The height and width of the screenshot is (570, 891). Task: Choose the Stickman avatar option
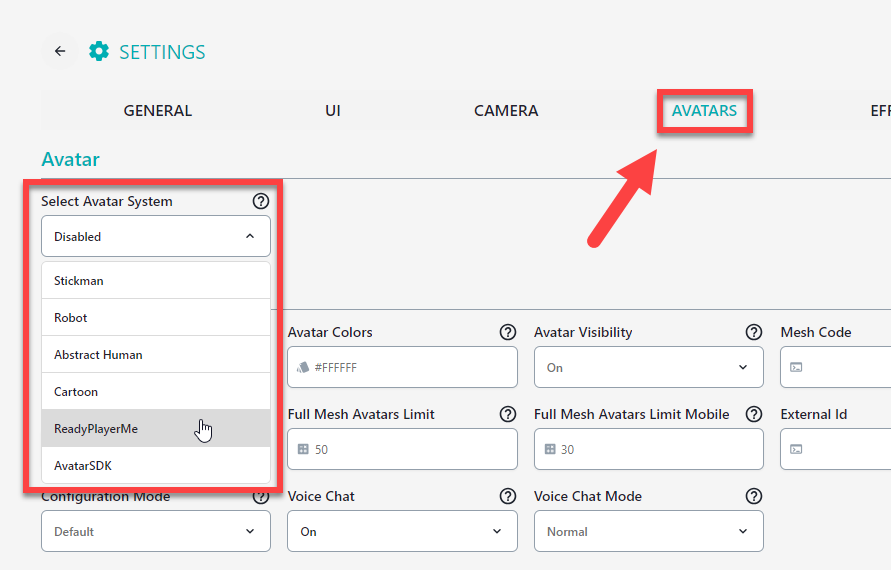[x=156, y=281]
